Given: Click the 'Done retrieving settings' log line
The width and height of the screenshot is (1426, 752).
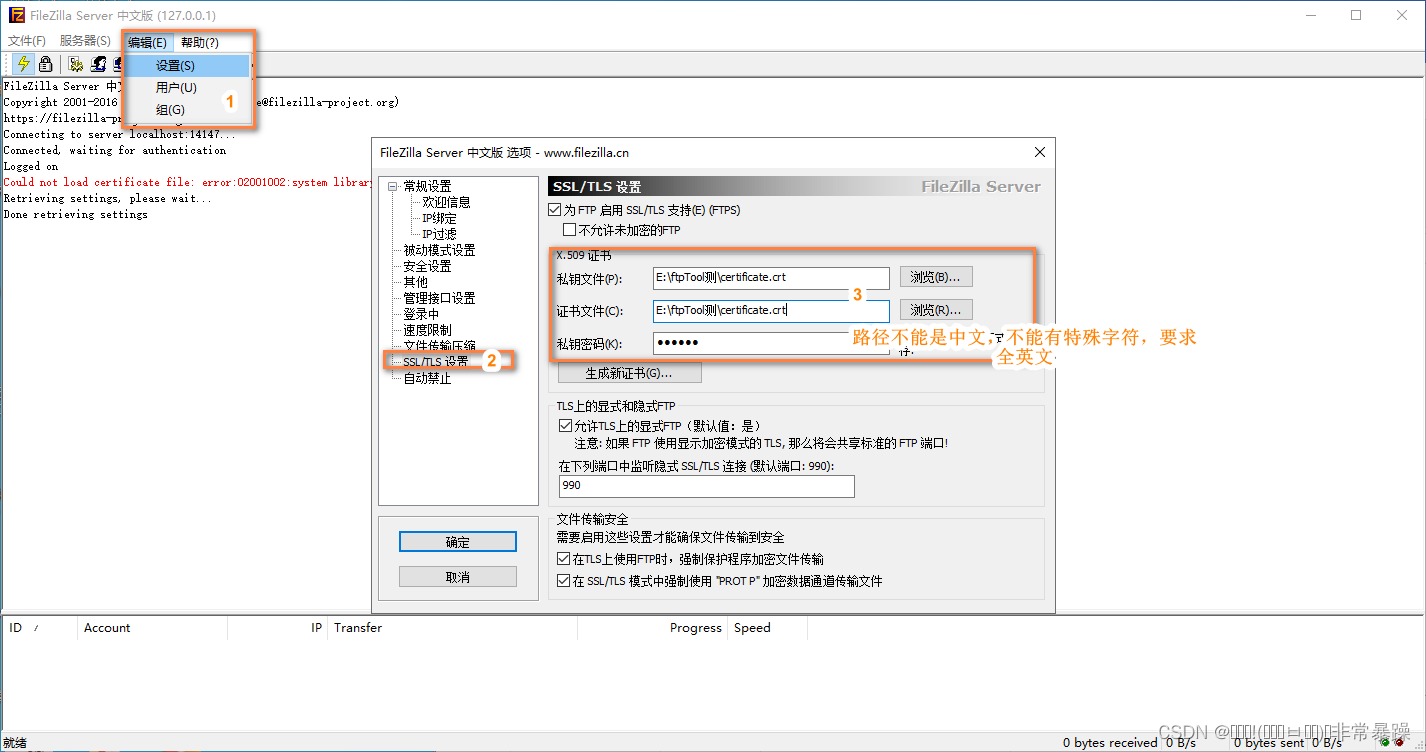Looking at the screenshot, I should point(75,214).
